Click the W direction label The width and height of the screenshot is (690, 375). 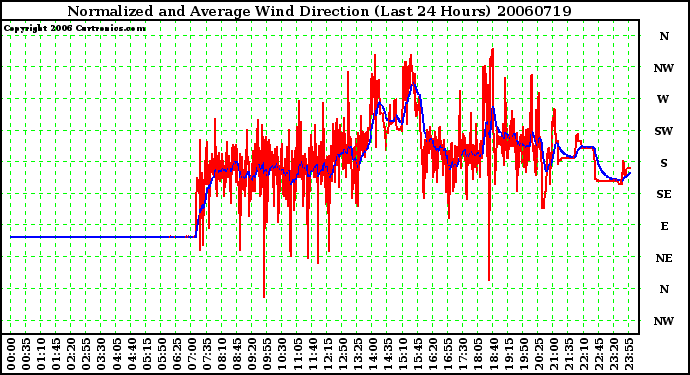coord(663,99)
